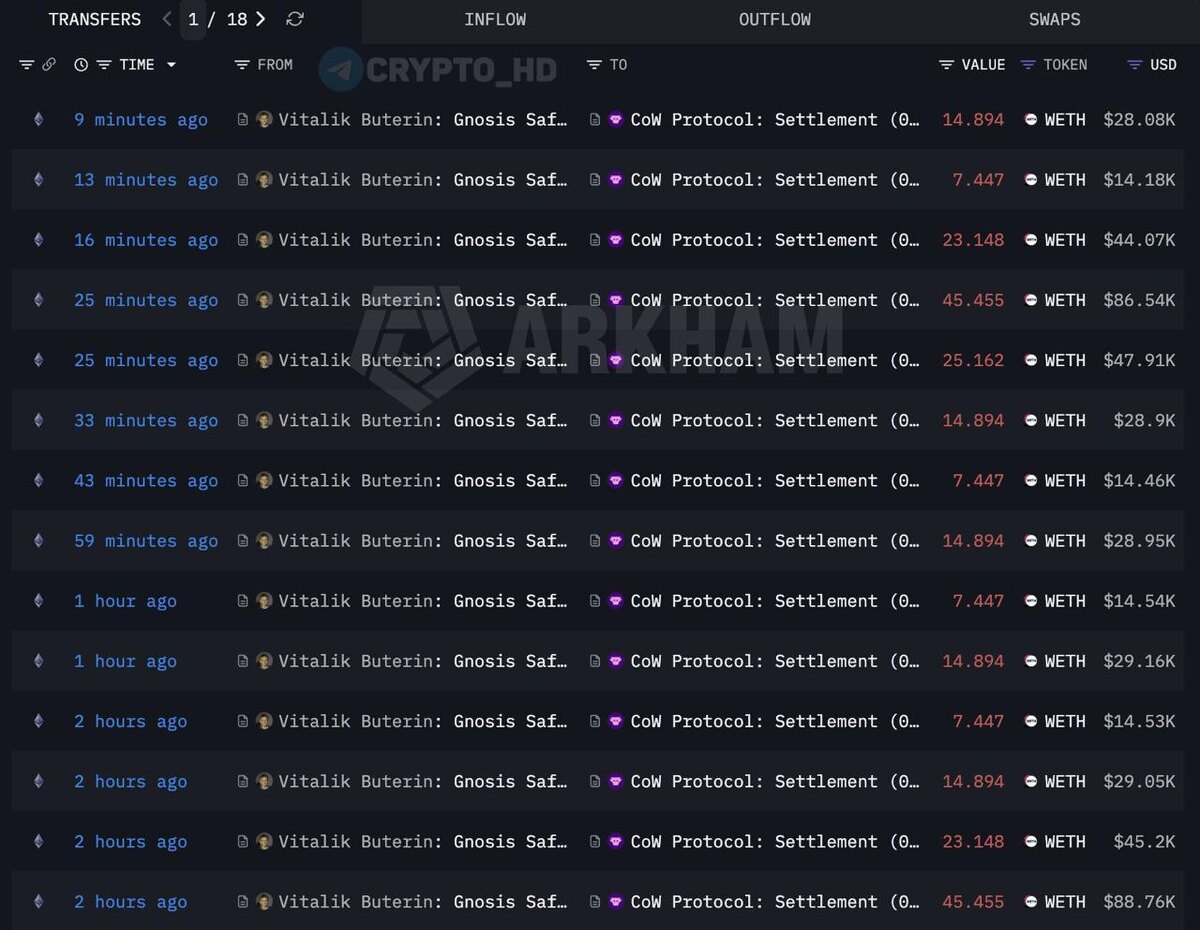Click sender contract document icon in $14.53K row
The height and width of the screenshot is (930, 1200).
click(x=243, y=721)
